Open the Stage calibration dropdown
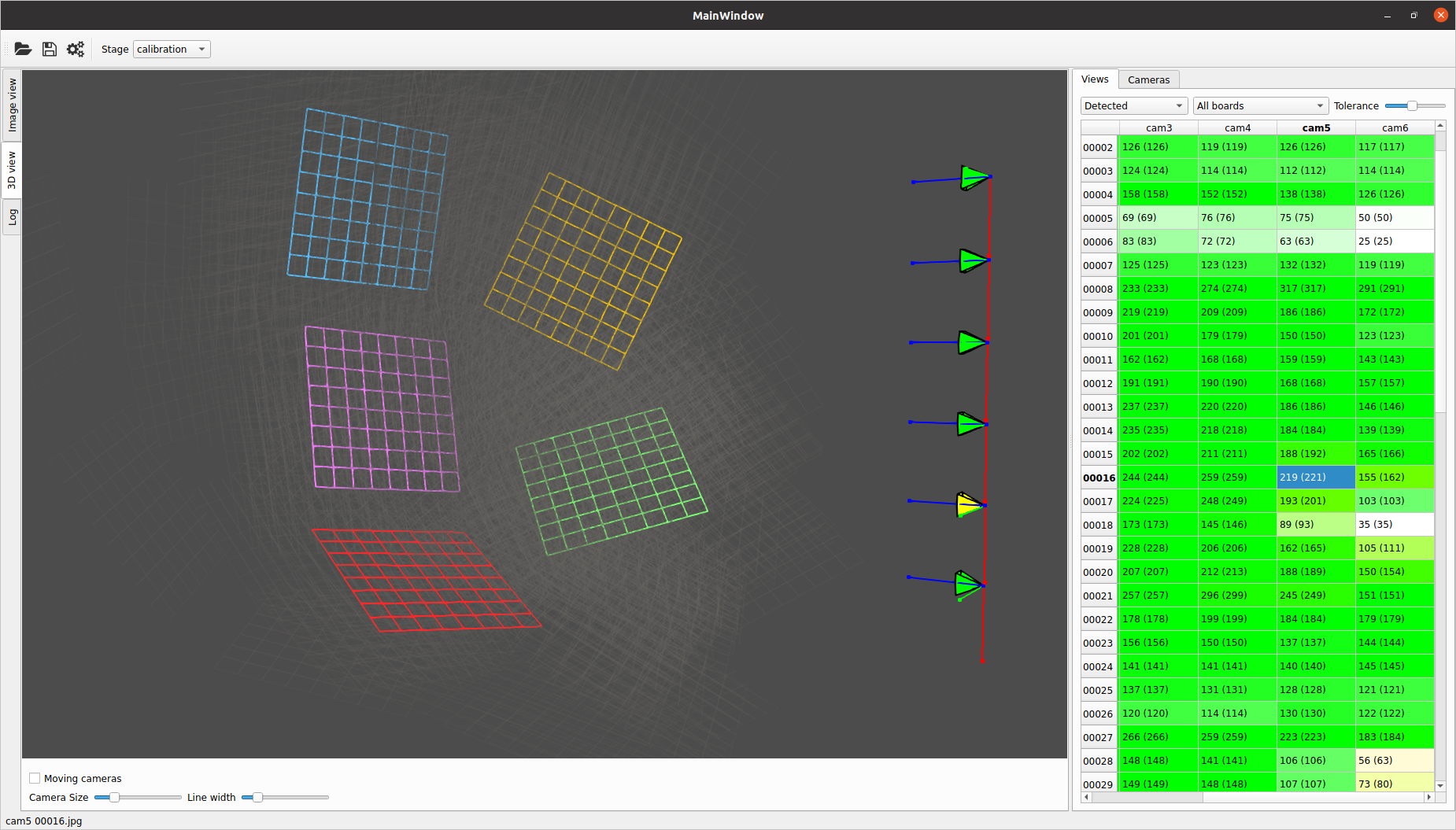The image size is (1456, 830). (x=172, y=49)
